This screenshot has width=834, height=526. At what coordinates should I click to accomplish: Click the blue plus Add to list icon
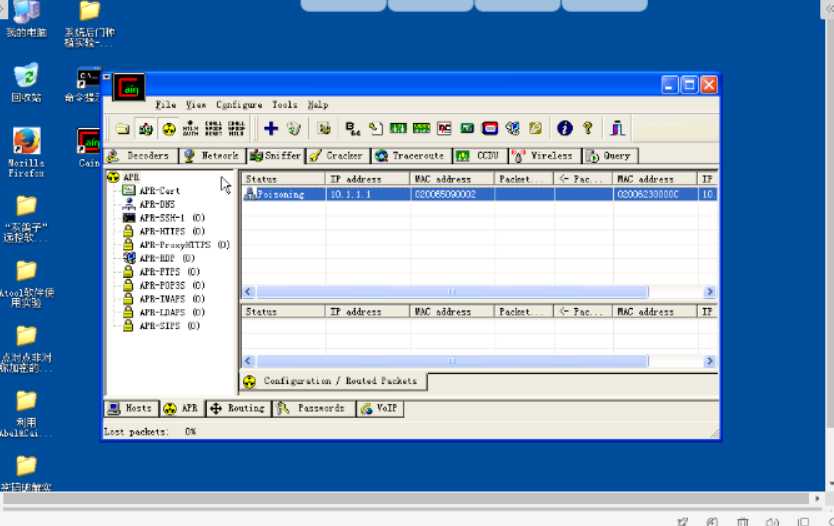(x=271, y=128)
